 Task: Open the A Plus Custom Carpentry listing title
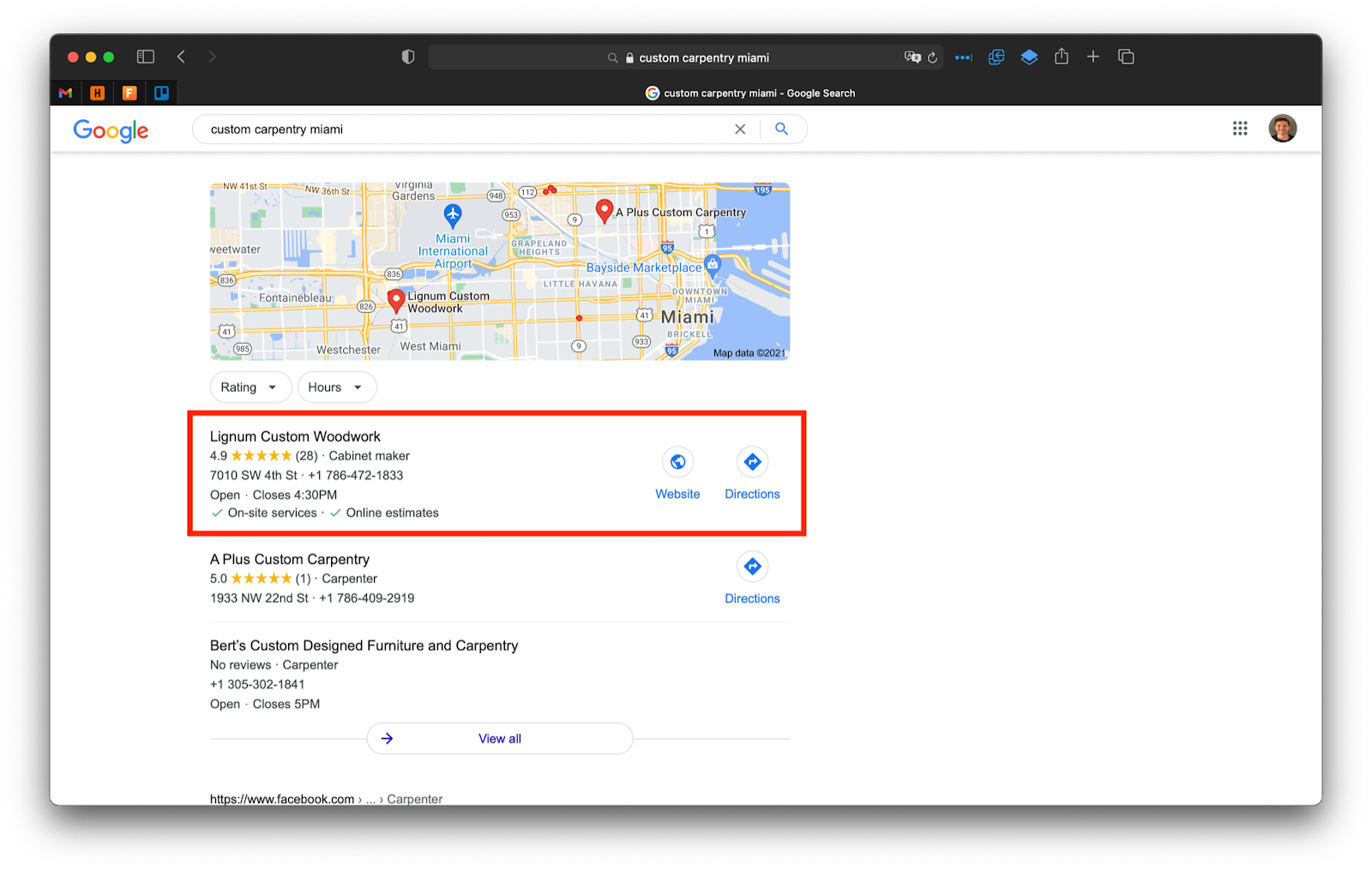290,559
